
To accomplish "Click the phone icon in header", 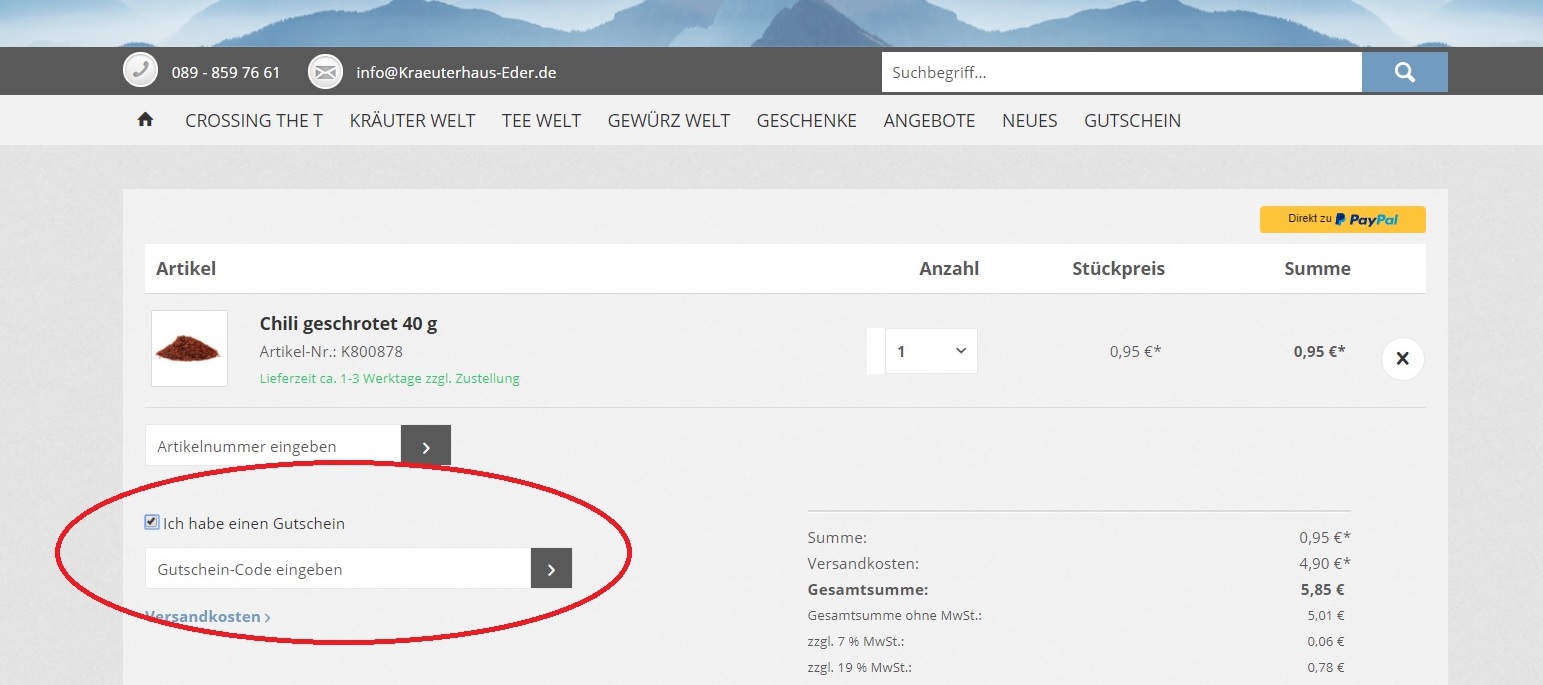I will pos(141,72).
